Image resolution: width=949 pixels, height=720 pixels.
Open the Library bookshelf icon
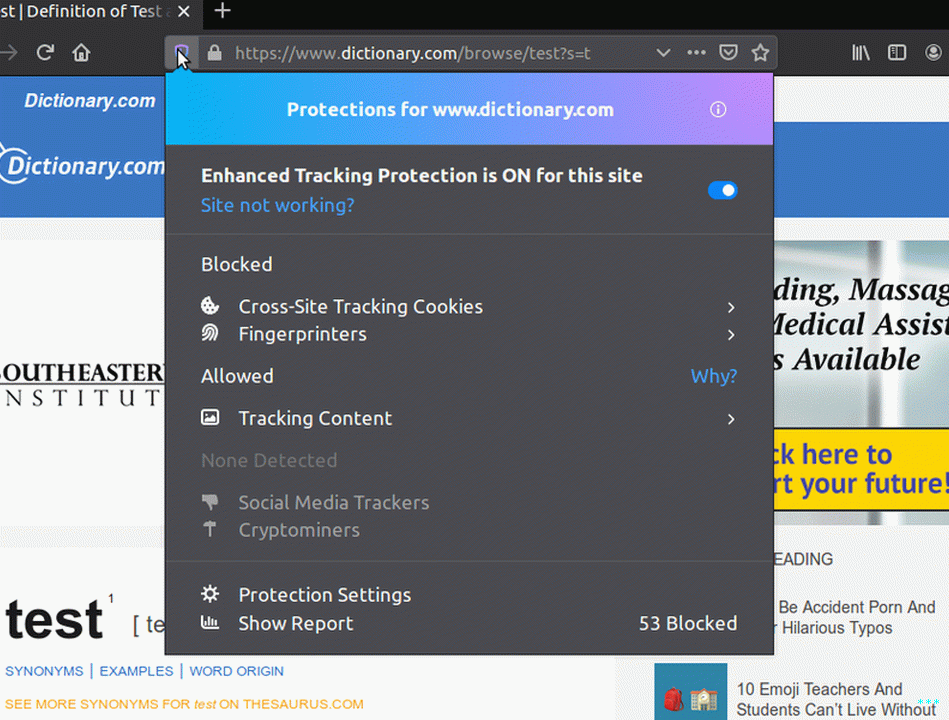click(x=861, y=53)
